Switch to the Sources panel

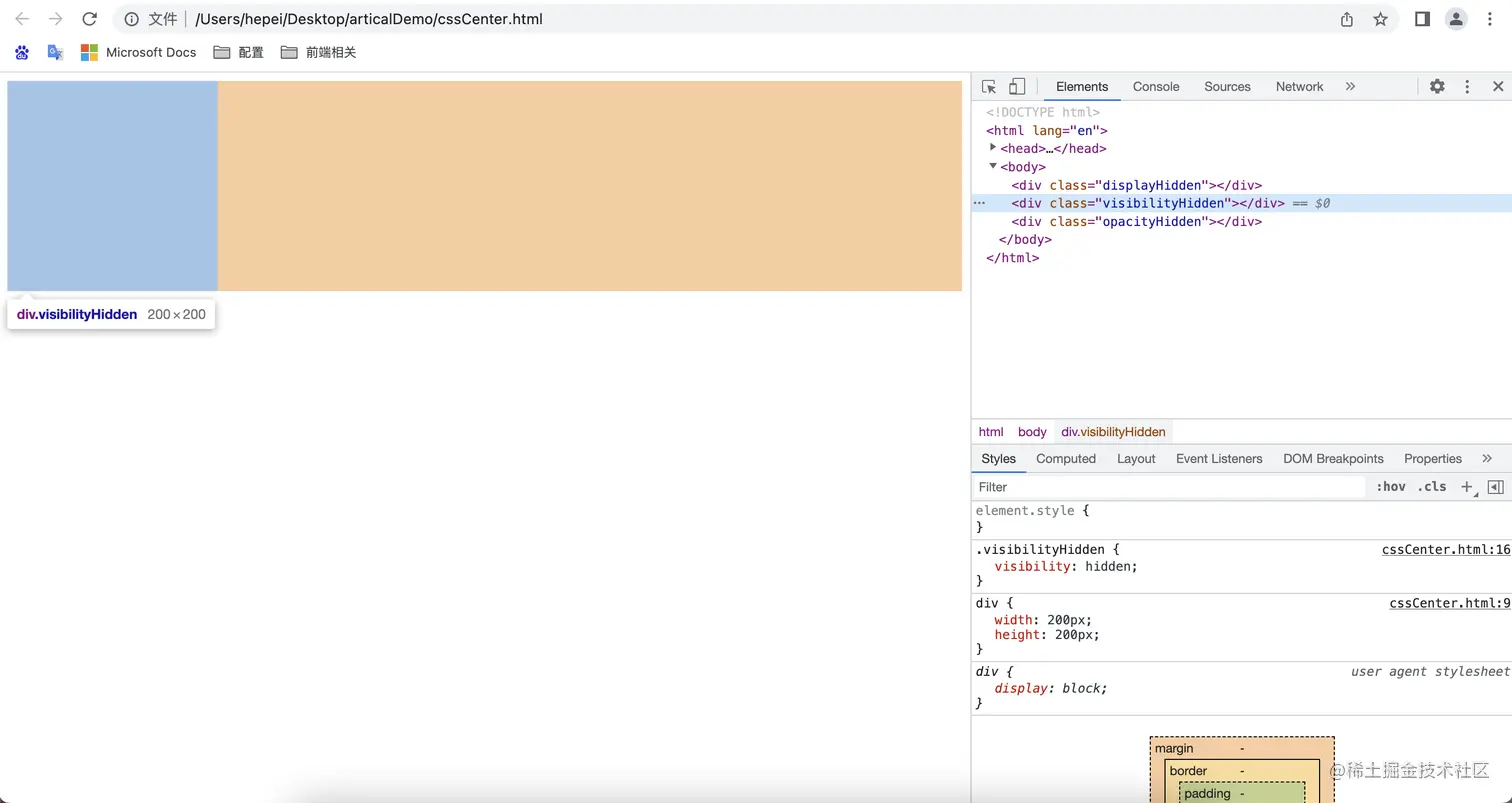point(1227,87)
